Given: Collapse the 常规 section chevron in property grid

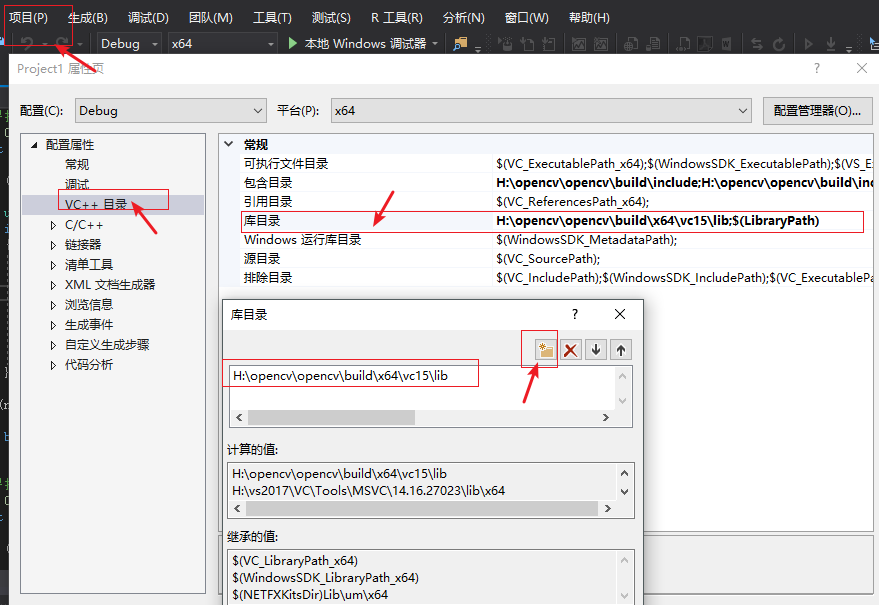Looking at the screenshot, I should 228,144.
